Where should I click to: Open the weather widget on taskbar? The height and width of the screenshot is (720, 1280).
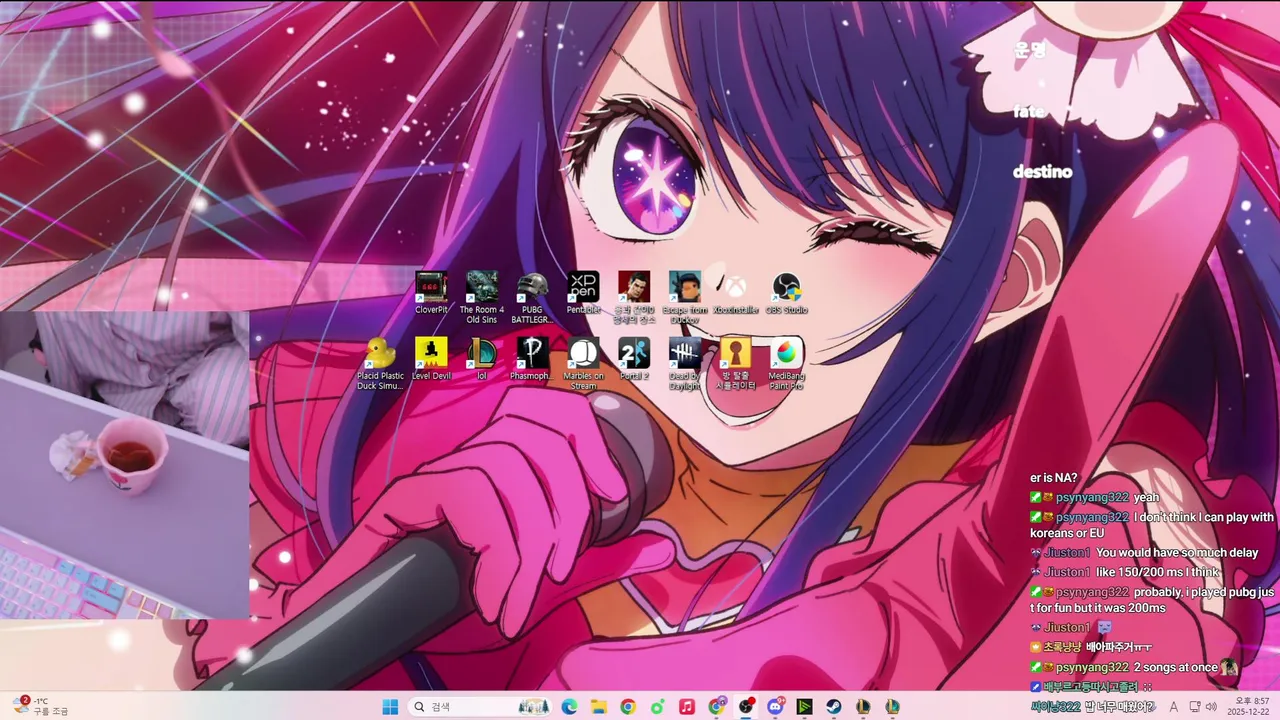(40, 706)
